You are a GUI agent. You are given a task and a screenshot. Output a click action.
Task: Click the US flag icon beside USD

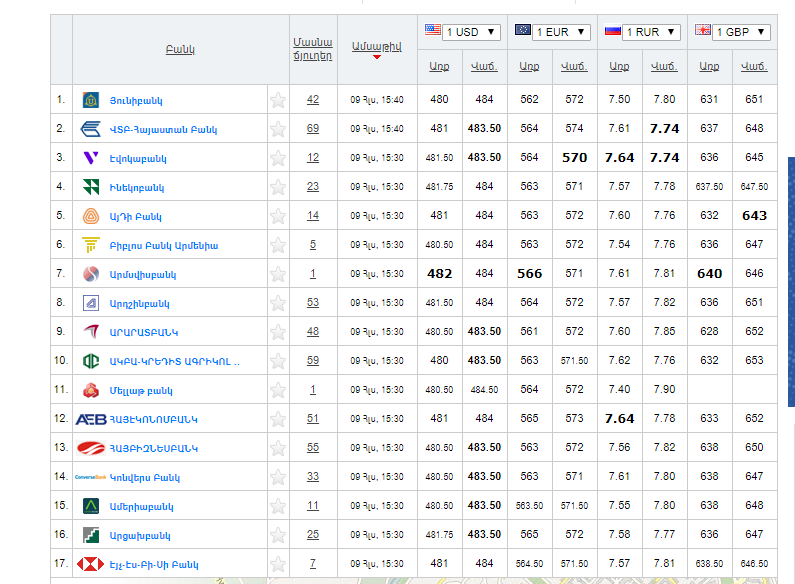click(x=432, y=30)
